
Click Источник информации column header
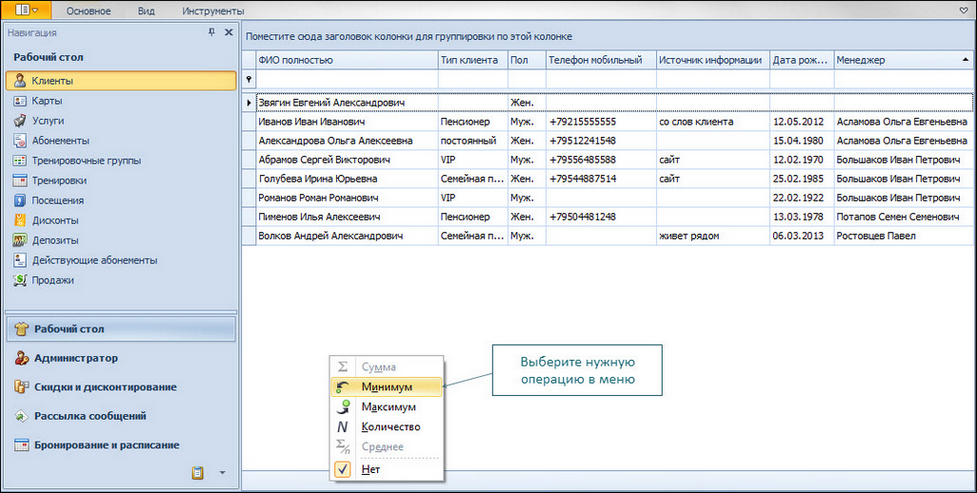coord(713,60)
